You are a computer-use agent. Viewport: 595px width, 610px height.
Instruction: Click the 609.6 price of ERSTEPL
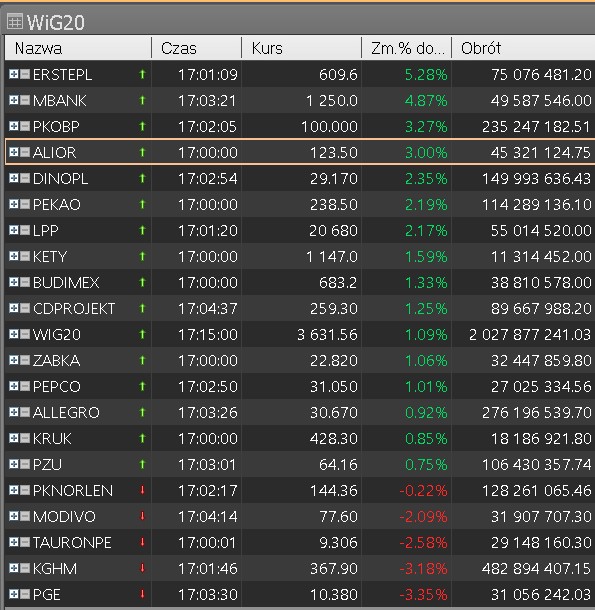(338, 74)
